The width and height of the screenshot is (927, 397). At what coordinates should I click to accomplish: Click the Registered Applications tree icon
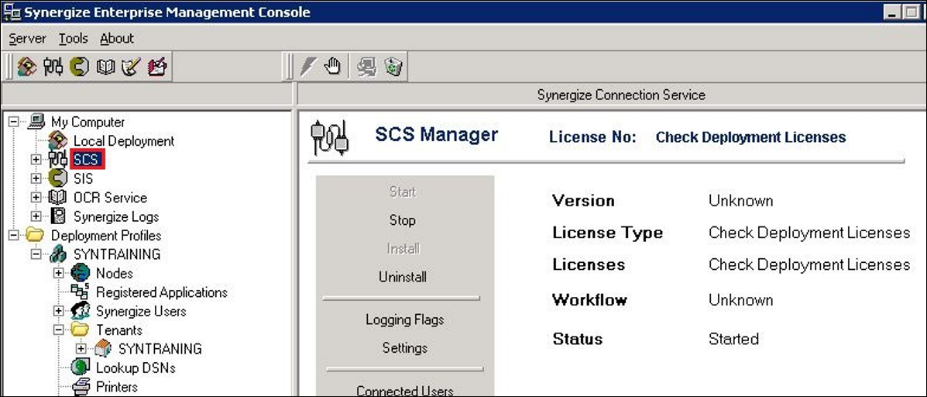(x=80, y=292)
